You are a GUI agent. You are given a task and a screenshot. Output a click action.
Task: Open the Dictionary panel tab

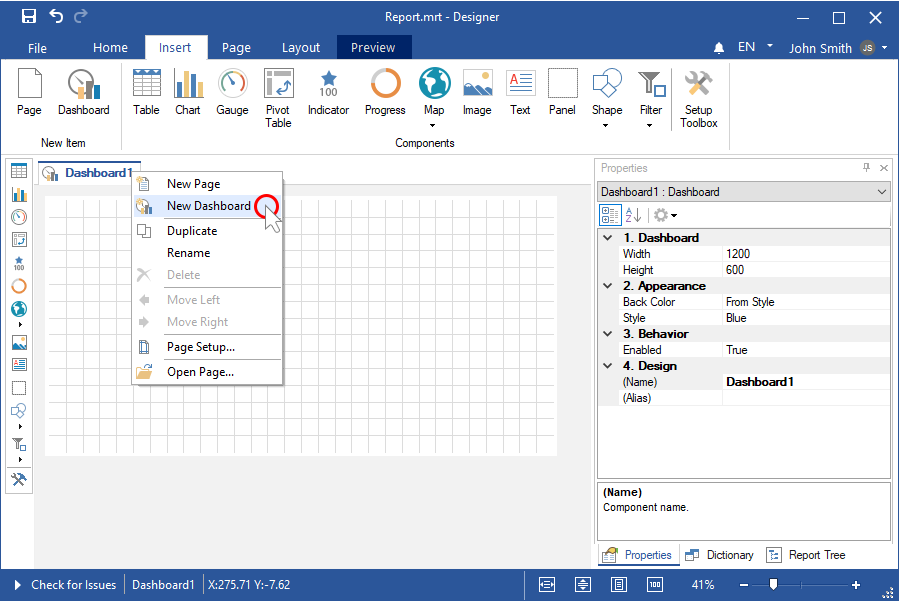pyautogui.click(x=720, y=555)
